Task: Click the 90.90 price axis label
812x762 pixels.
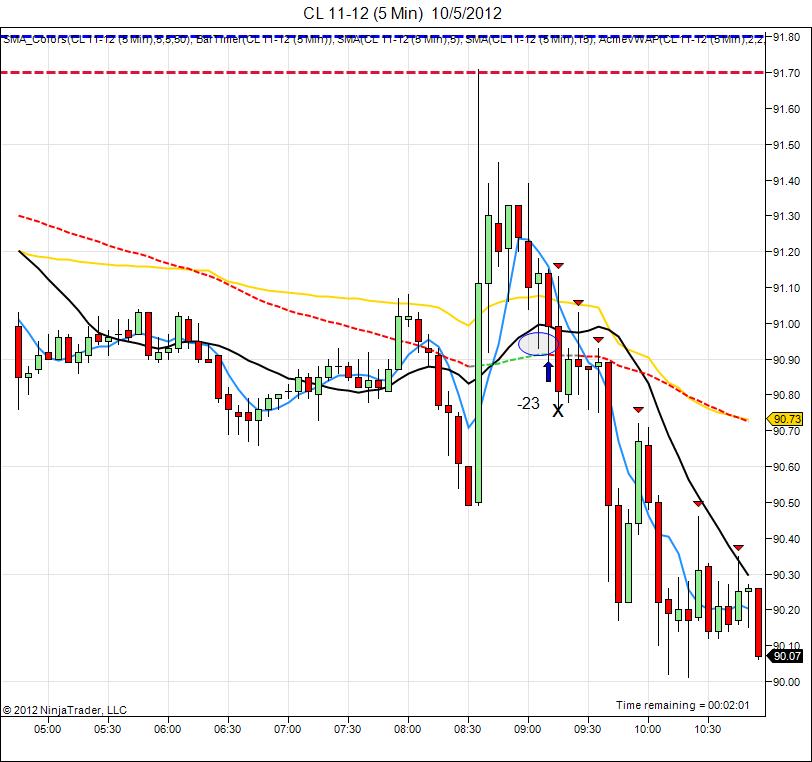Action: [786, 360]
